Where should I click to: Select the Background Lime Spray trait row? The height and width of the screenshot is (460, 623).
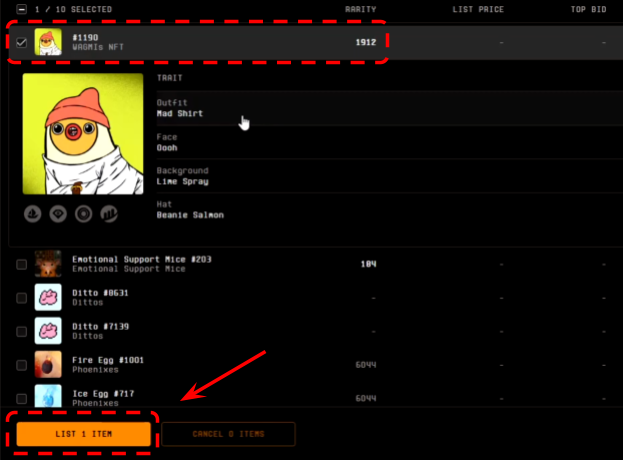click(x=389, y=176)
